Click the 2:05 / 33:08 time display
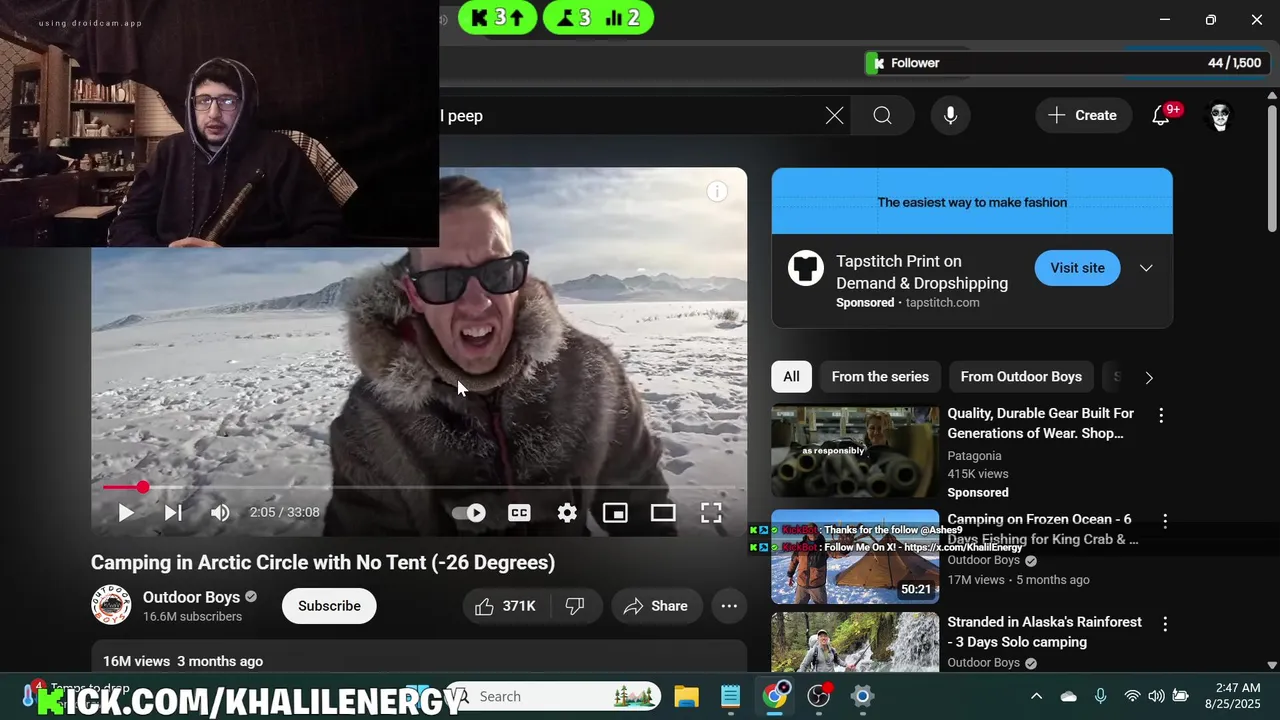Screen dimensions: 1280x720 (284, 512)
